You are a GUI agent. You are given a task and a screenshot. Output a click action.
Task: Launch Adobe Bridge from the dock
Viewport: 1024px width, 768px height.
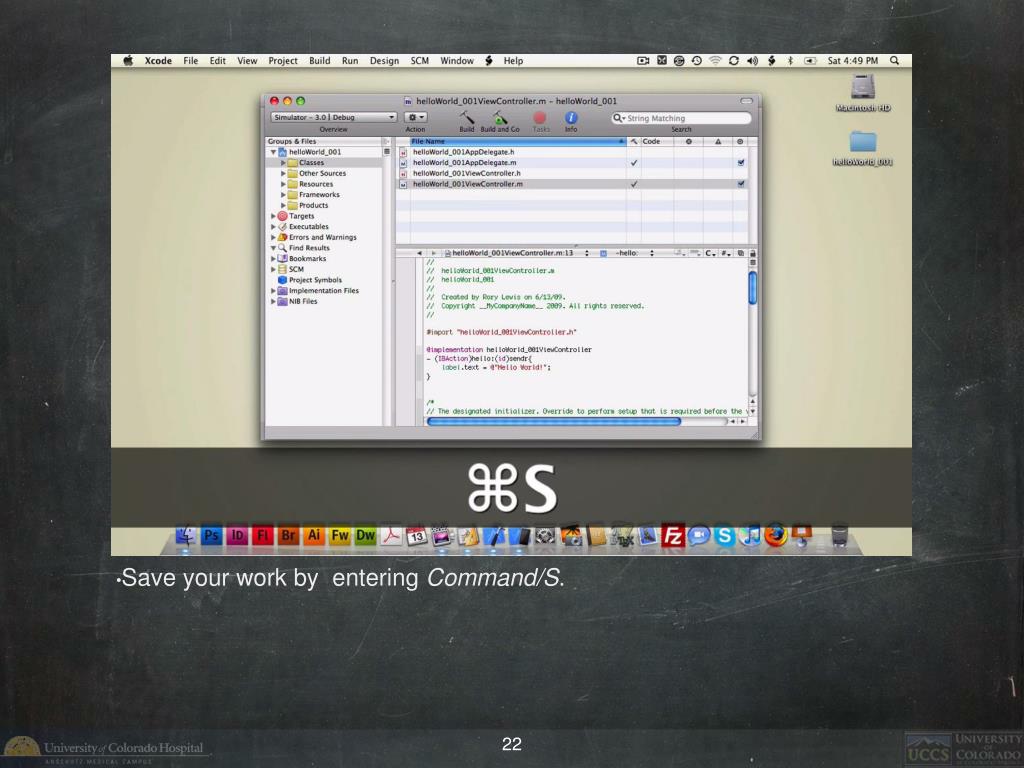pos(288,536)
